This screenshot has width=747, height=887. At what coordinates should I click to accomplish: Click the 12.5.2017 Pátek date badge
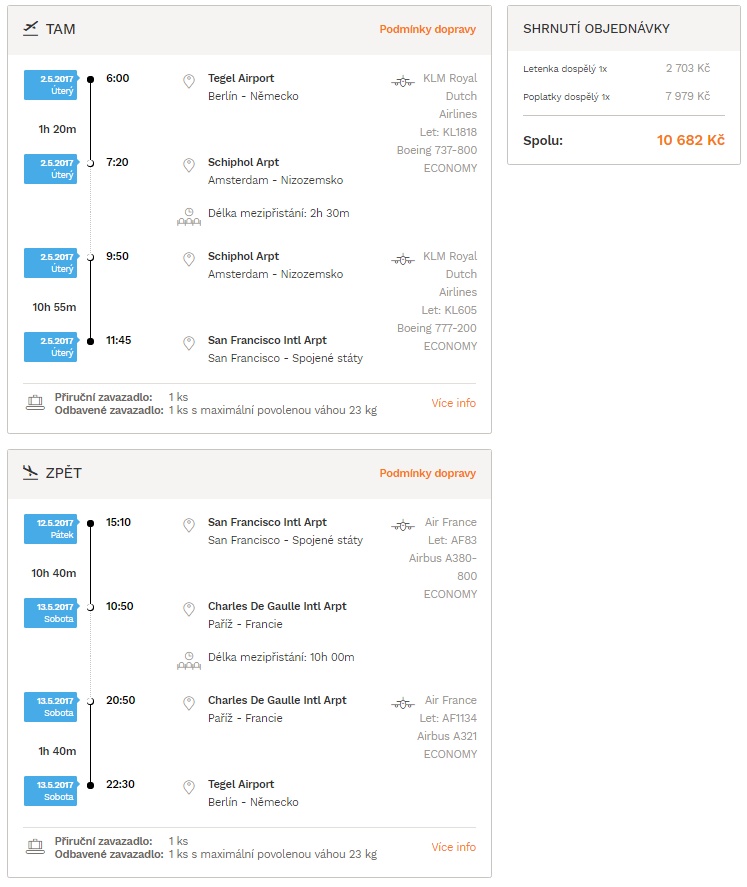50,529
